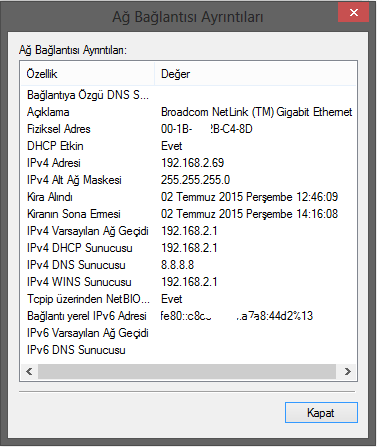Viewport: 377px width, 447px height.
Task: Select the IPv4 Alt Ağ Maskesi row
Action: pyautogui.click(x=189, y=180)
